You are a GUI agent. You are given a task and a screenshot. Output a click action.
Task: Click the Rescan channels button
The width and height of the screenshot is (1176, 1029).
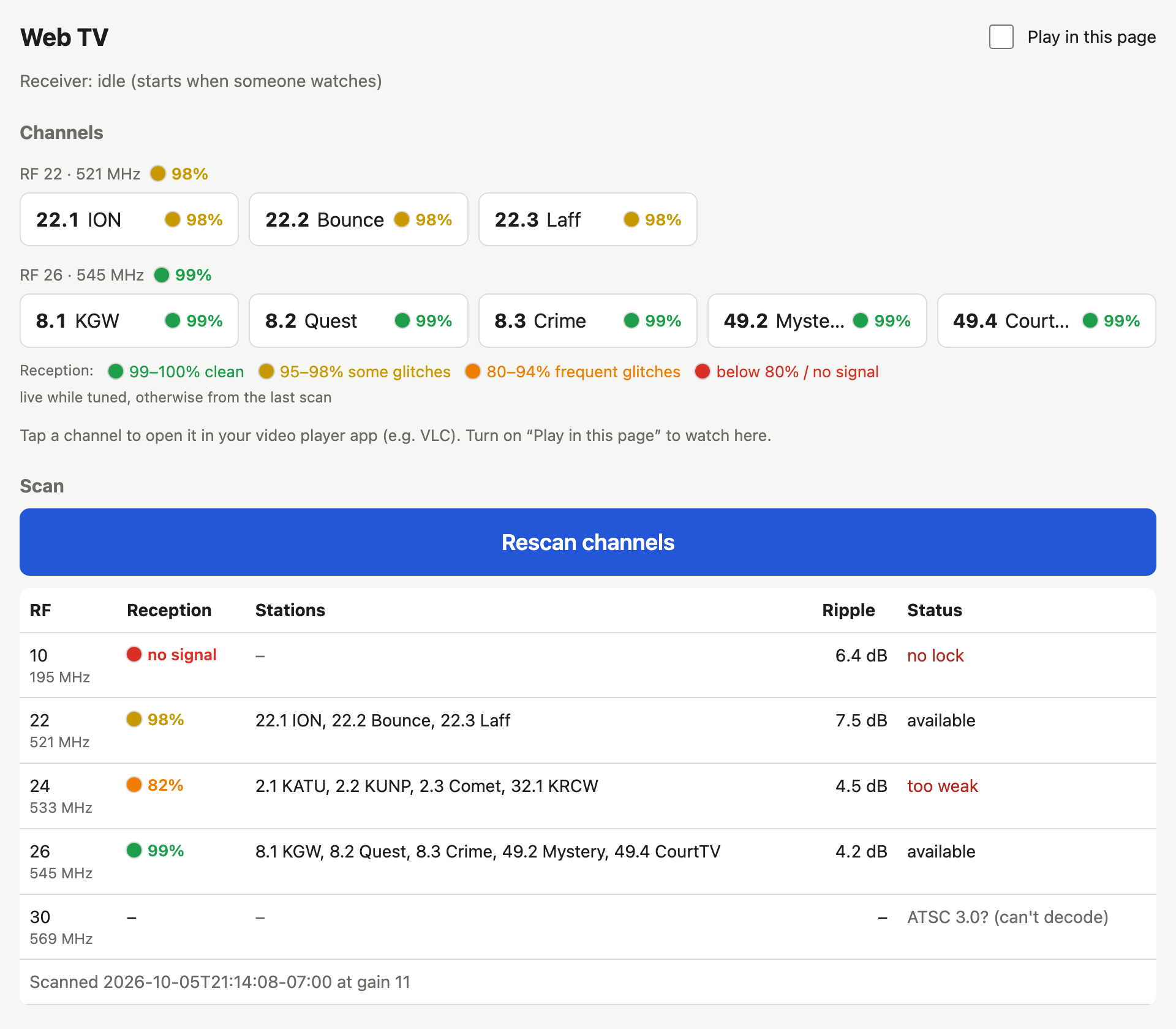(x=588, y=542)
